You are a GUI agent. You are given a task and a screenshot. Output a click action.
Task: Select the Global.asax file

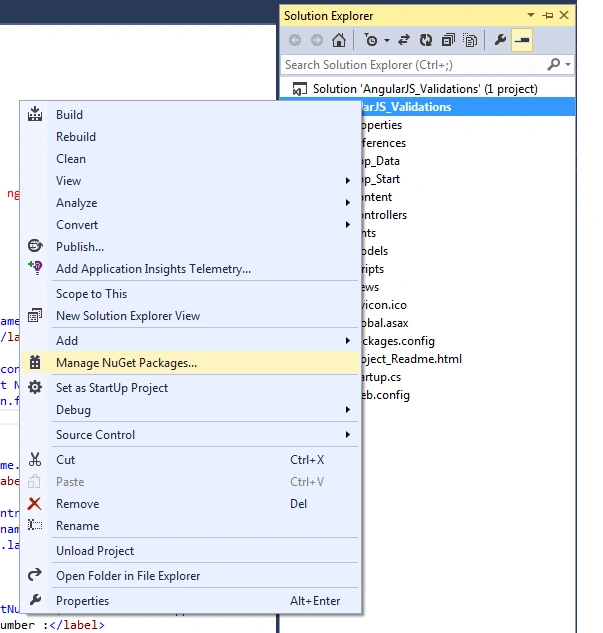tap(385, 323)
